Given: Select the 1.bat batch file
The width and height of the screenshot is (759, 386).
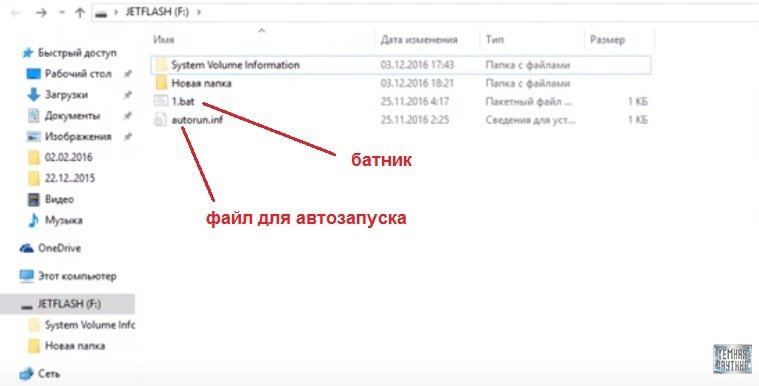Looking at the screenshot, I should tap(401, 102).
